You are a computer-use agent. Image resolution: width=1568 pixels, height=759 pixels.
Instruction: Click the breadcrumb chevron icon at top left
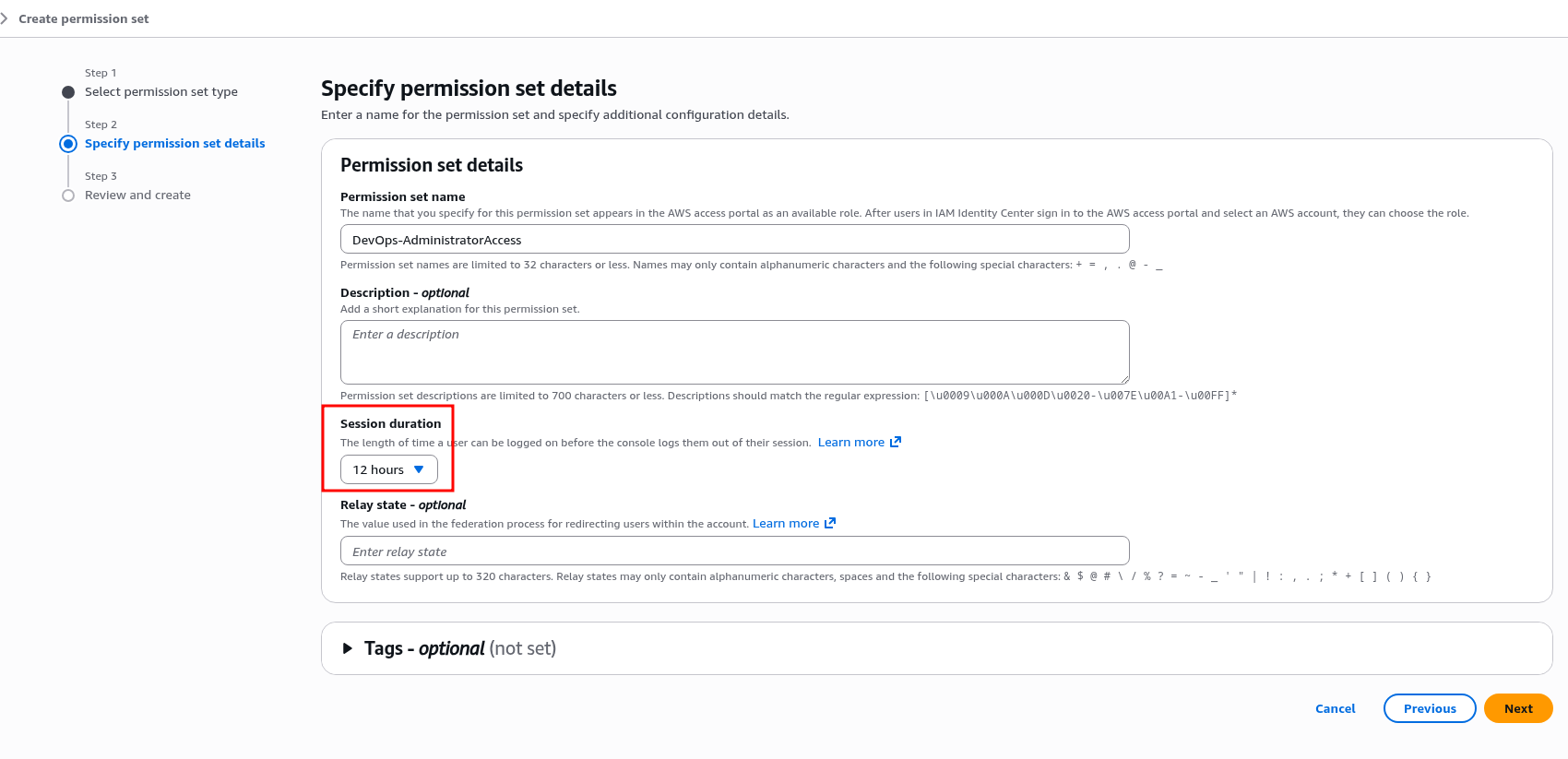coord(5,18)
